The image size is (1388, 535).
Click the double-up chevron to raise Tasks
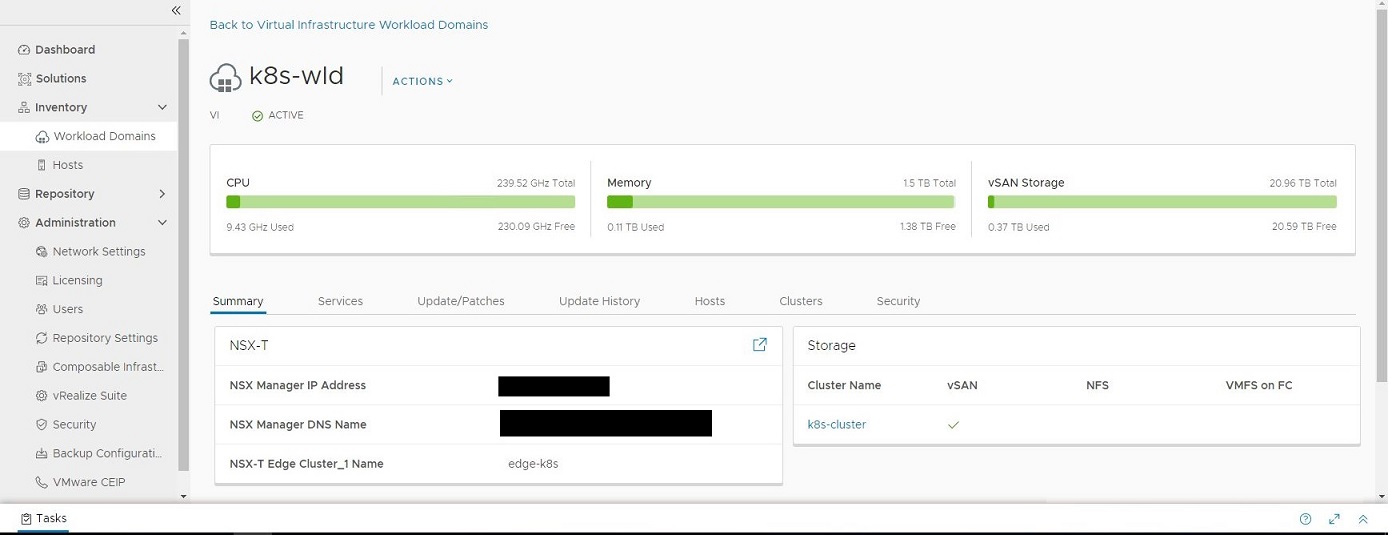click(x=1362, y=519)
